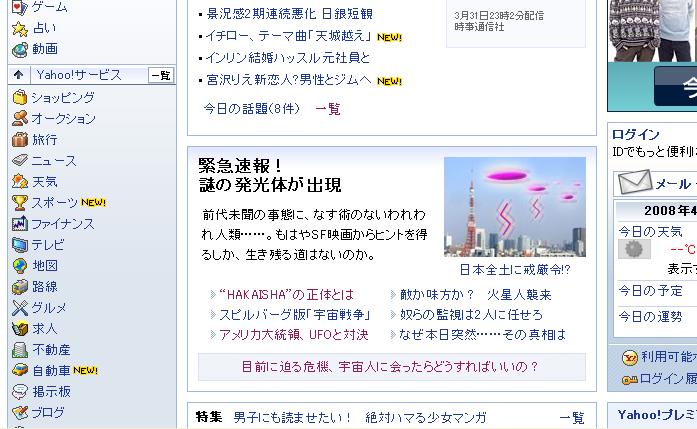This screenshot has height=429, width=697.
Task: Open the ショッピング shopping bag icon
Action: (20, 97)
